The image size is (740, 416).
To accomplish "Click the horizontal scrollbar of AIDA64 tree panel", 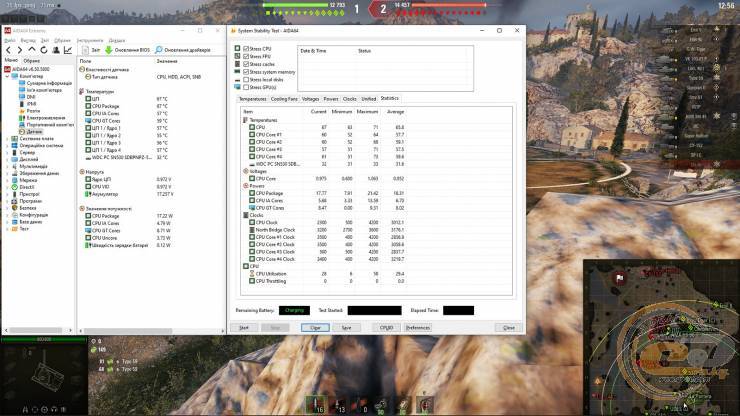I will [38, 330].
